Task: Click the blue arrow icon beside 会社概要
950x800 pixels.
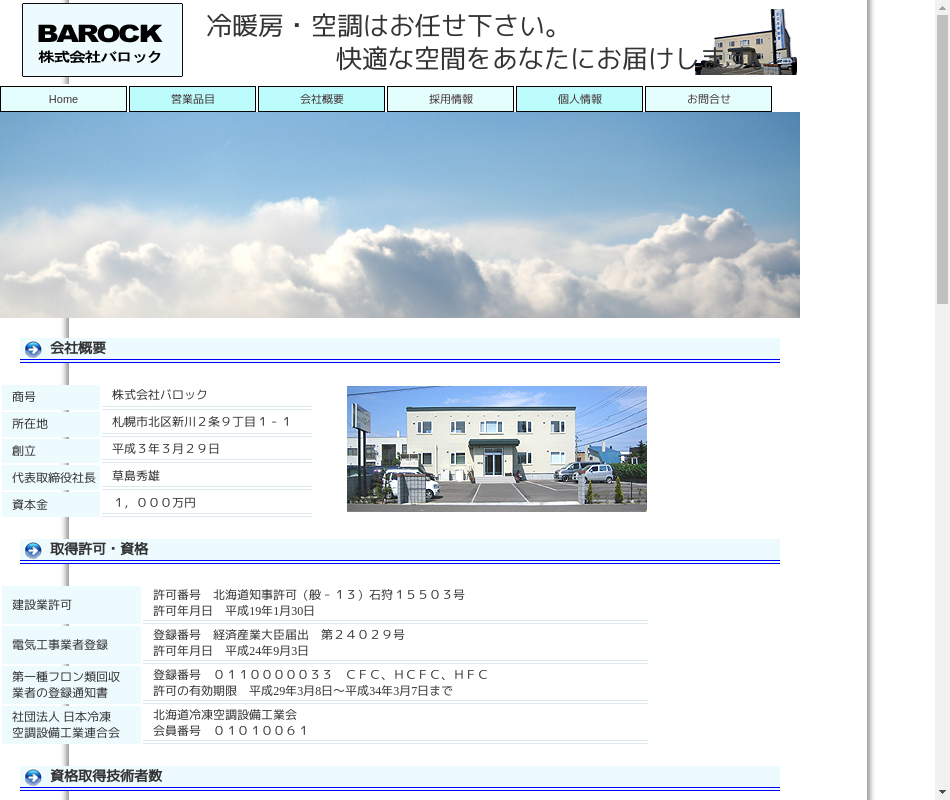Action: 33,349
